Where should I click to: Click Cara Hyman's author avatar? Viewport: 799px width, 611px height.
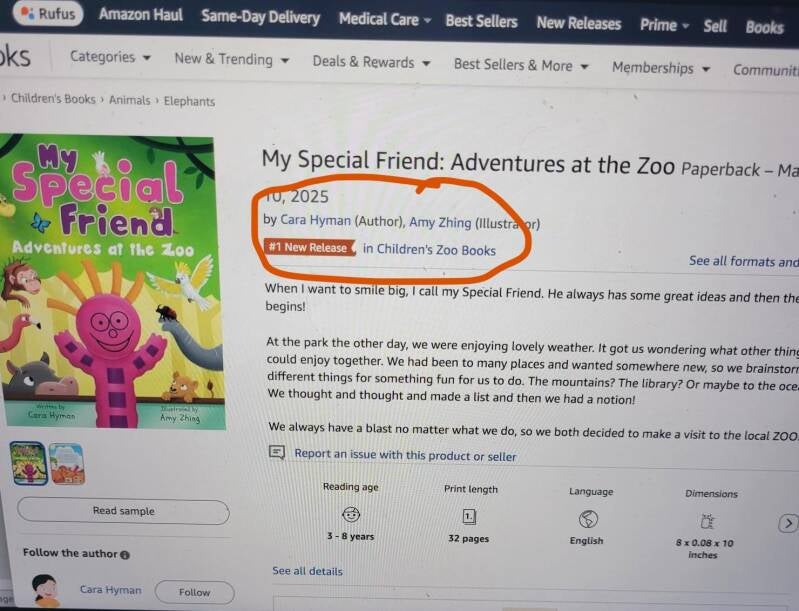[45, 589]
